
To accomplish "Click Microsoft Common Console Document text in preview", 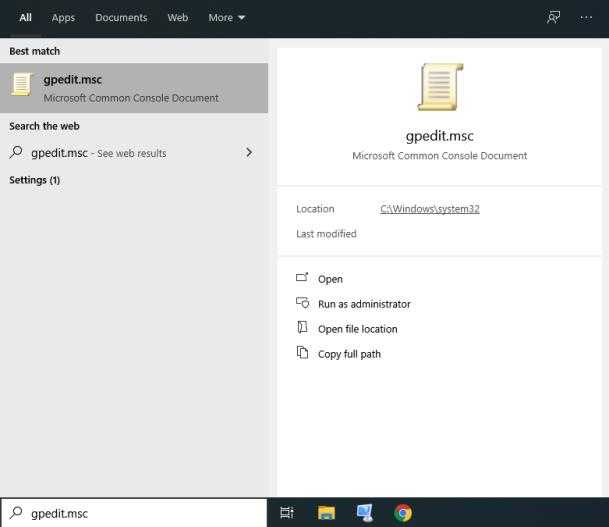I will (x=440, y=156).
